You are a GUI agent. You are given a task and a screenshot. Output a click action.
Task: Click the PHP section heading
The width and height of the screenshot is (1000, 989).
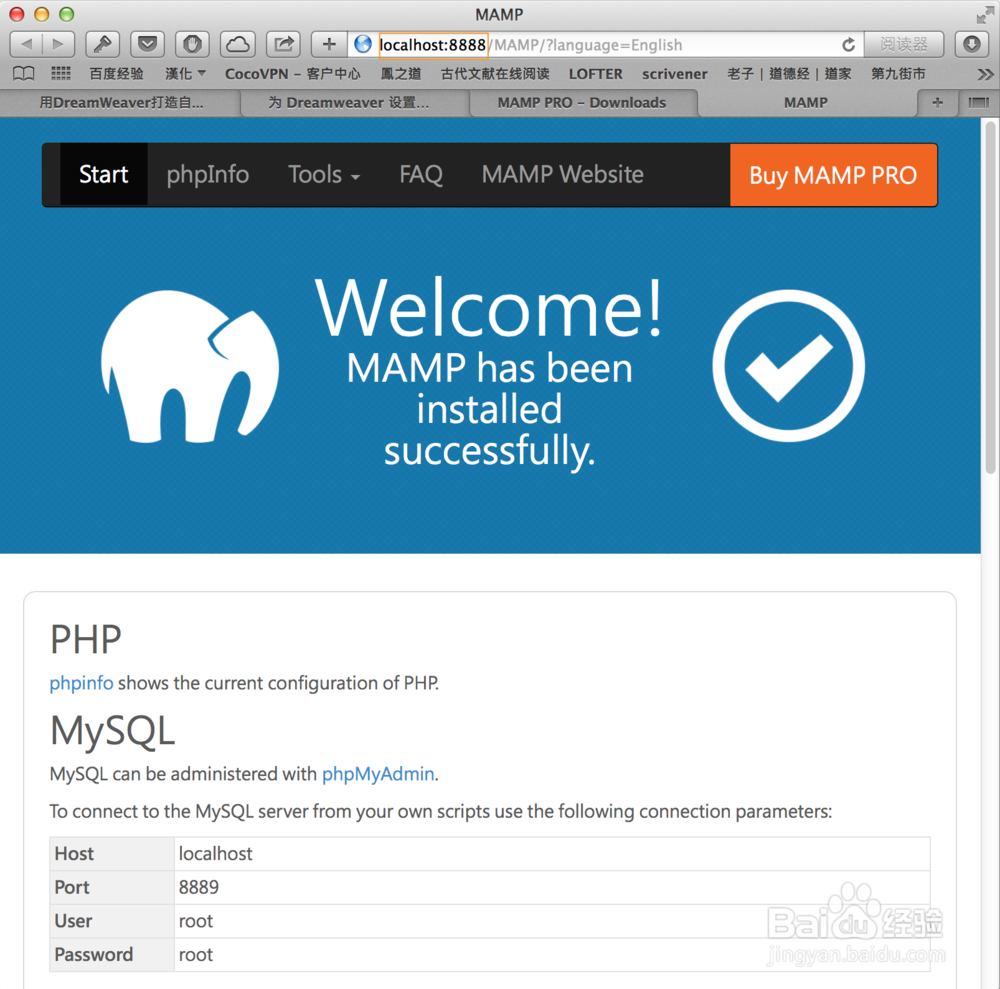pos(86,640)
